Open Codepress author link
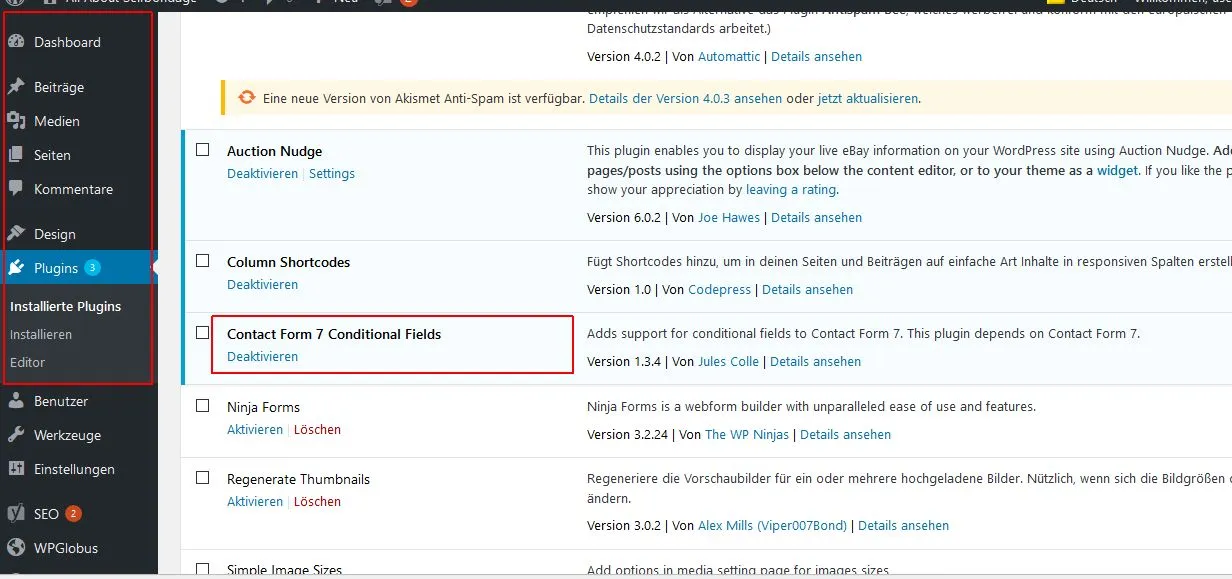Screen dimensions: 1232x579 pyautogui.click(x=720, y=289)
